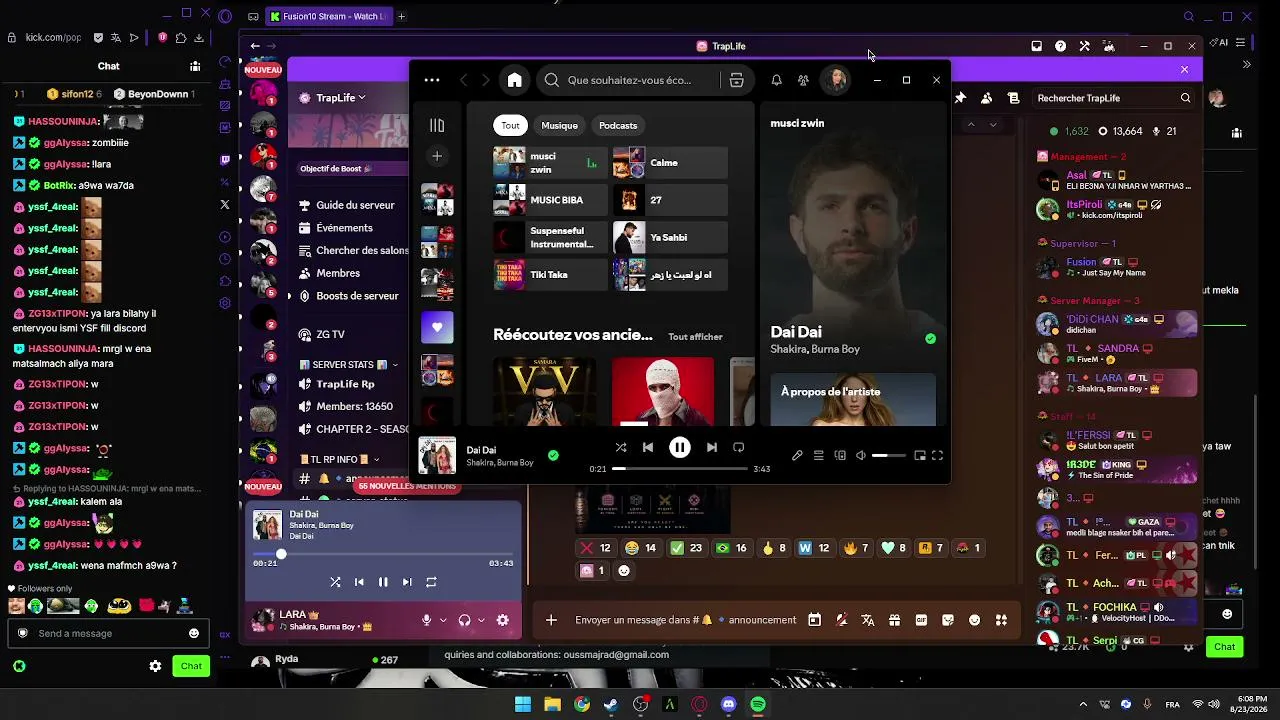
Task: Open Discord user settings gear
Action: pyautogui.click(x=502, y=620)
